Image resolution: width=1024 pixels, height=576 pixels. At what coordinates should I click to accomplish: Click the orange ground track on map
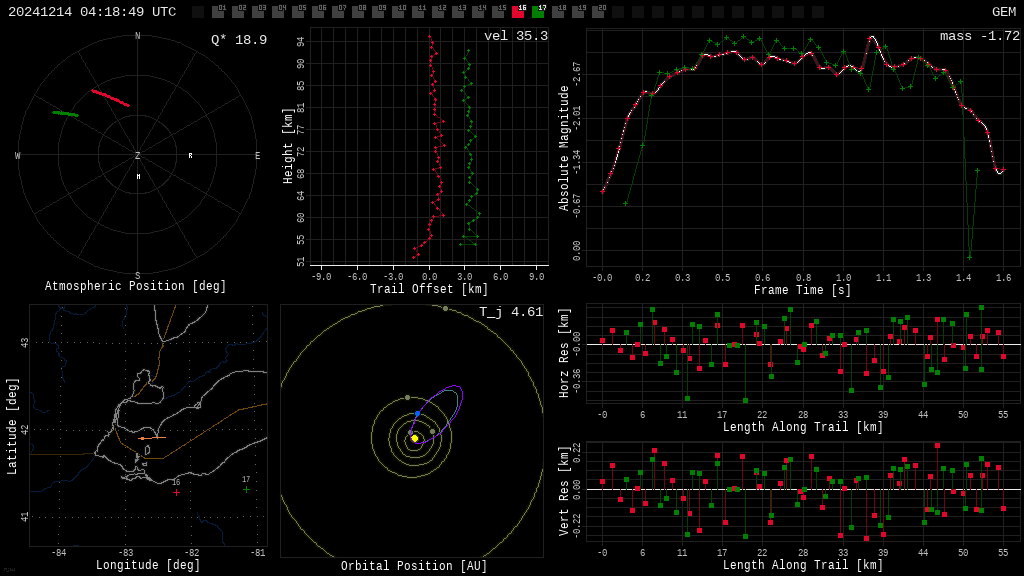[x=152, y=438]
